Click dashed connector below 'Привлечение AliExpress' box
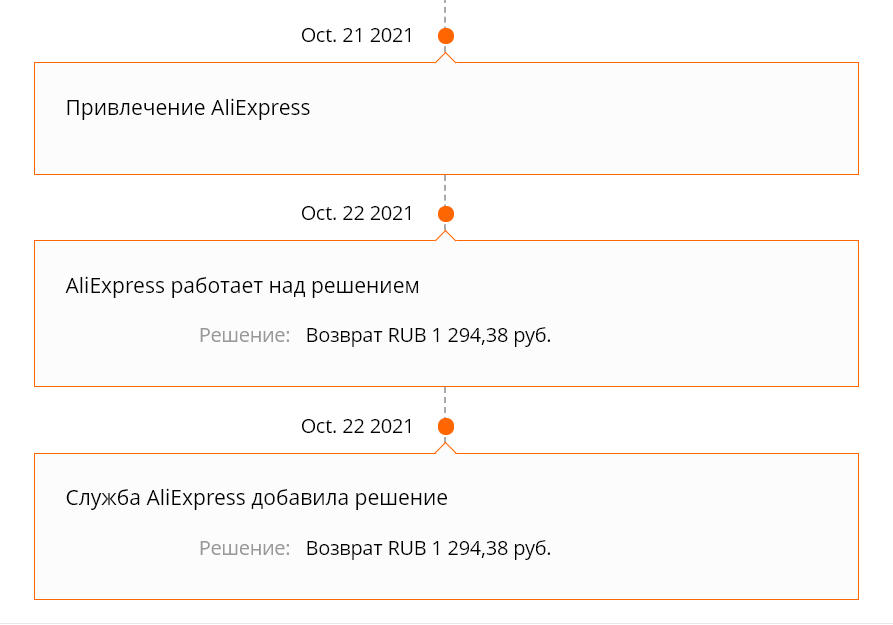Viewport: 893px width, 625px height. click(445, 190)
